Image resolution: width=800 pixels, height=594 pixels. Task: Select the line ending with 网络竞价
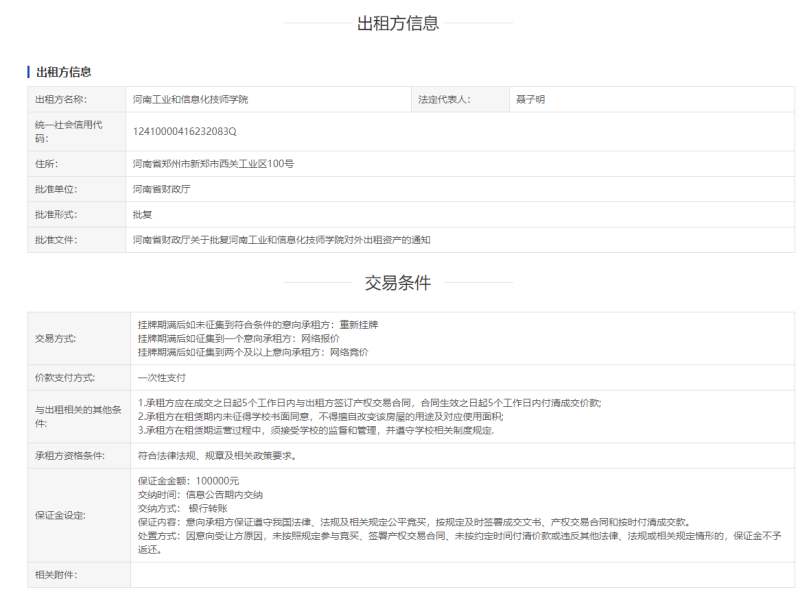(253, 352)
